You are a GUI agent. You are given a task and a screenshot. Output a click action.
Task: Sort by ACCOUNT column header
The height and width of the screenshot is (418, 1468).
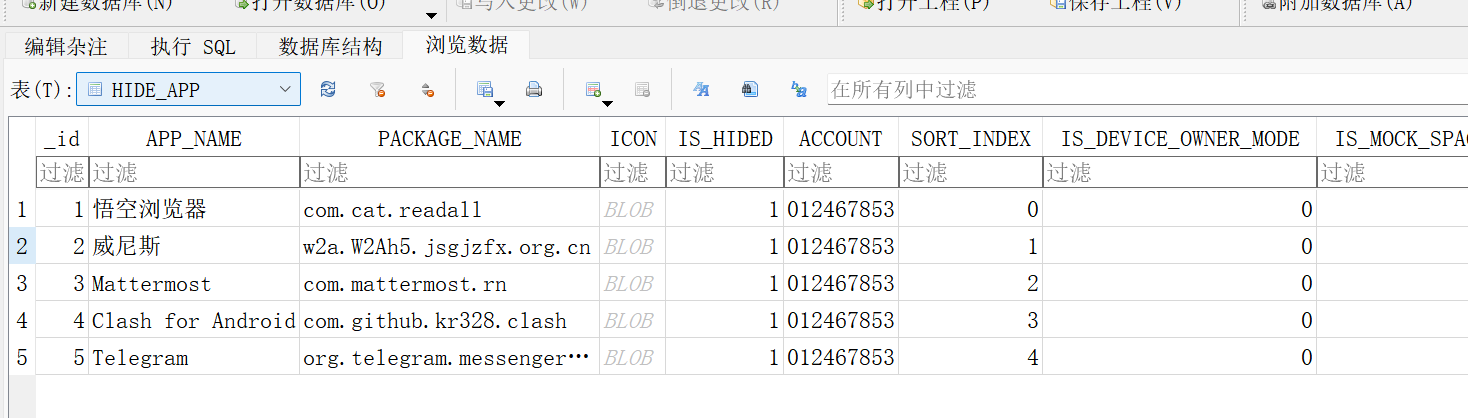point(840,139)
